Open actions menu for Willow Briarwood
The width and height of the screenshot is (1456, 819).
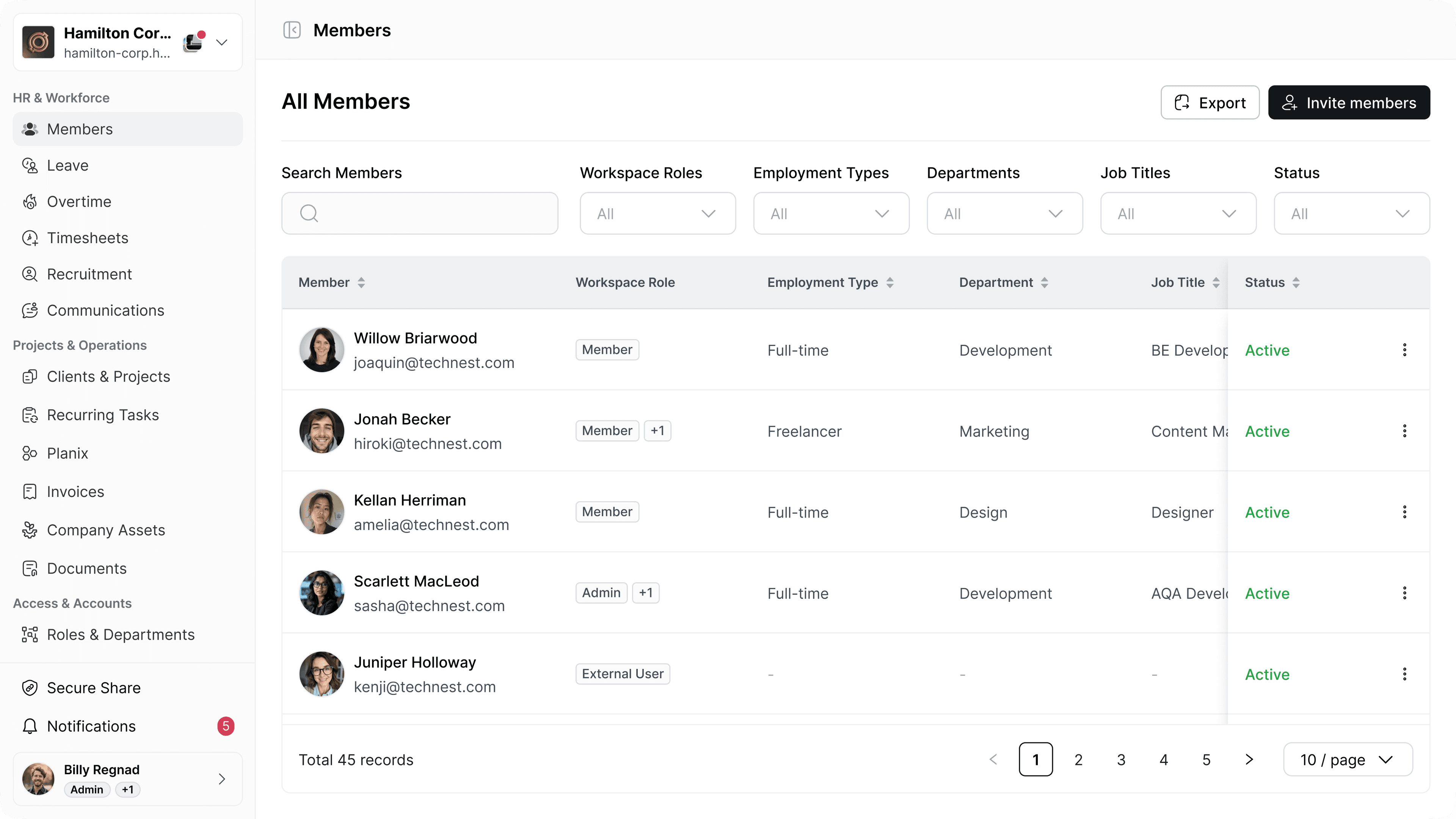click(1404, 350)
